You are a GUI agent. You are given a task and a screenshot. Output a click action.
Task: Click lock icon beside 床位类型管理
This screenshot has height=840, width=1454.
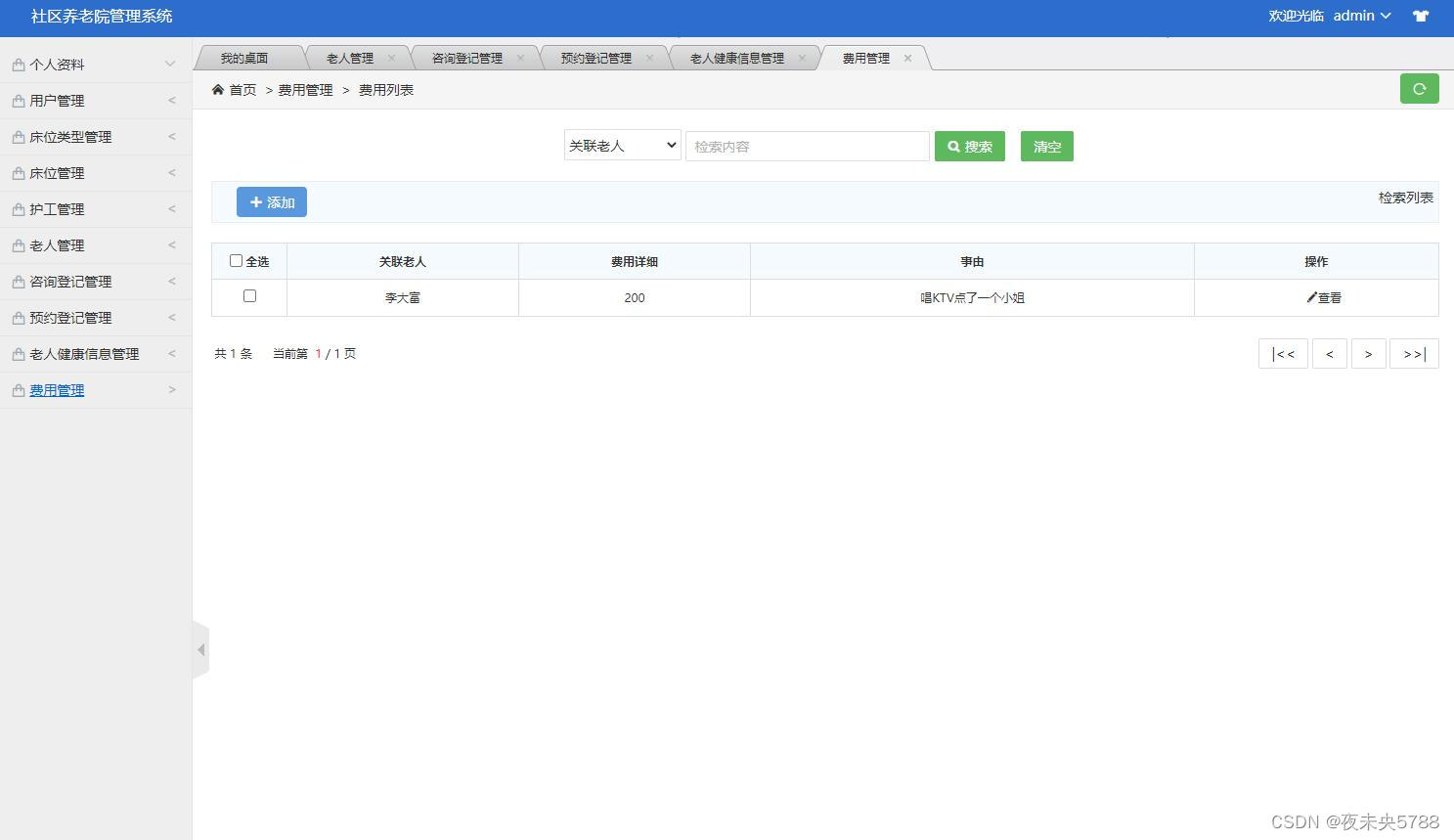(x=19, y=137)
